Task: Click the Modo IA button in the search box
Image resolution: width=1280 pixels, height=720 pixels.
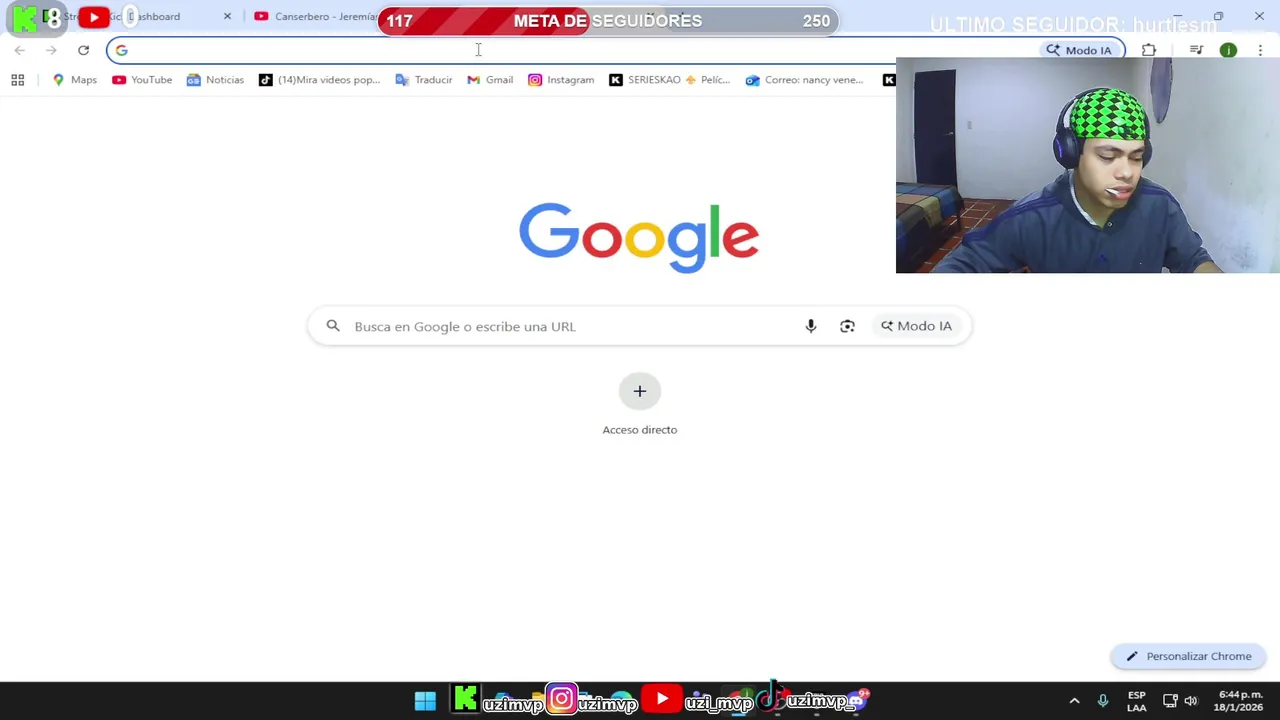Action: [916, 326]
